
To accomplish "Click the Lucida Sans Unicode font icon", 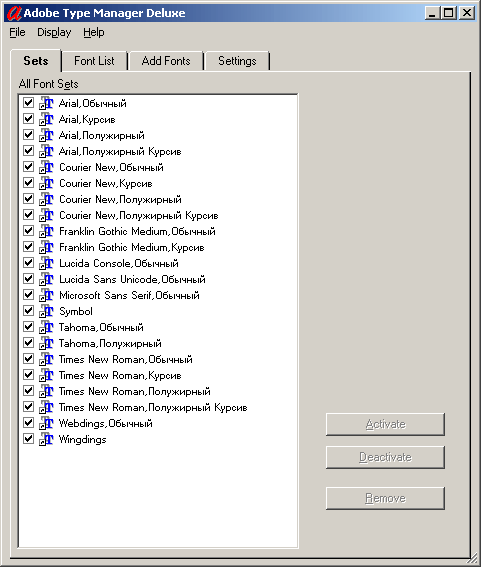I will point(46,279).
